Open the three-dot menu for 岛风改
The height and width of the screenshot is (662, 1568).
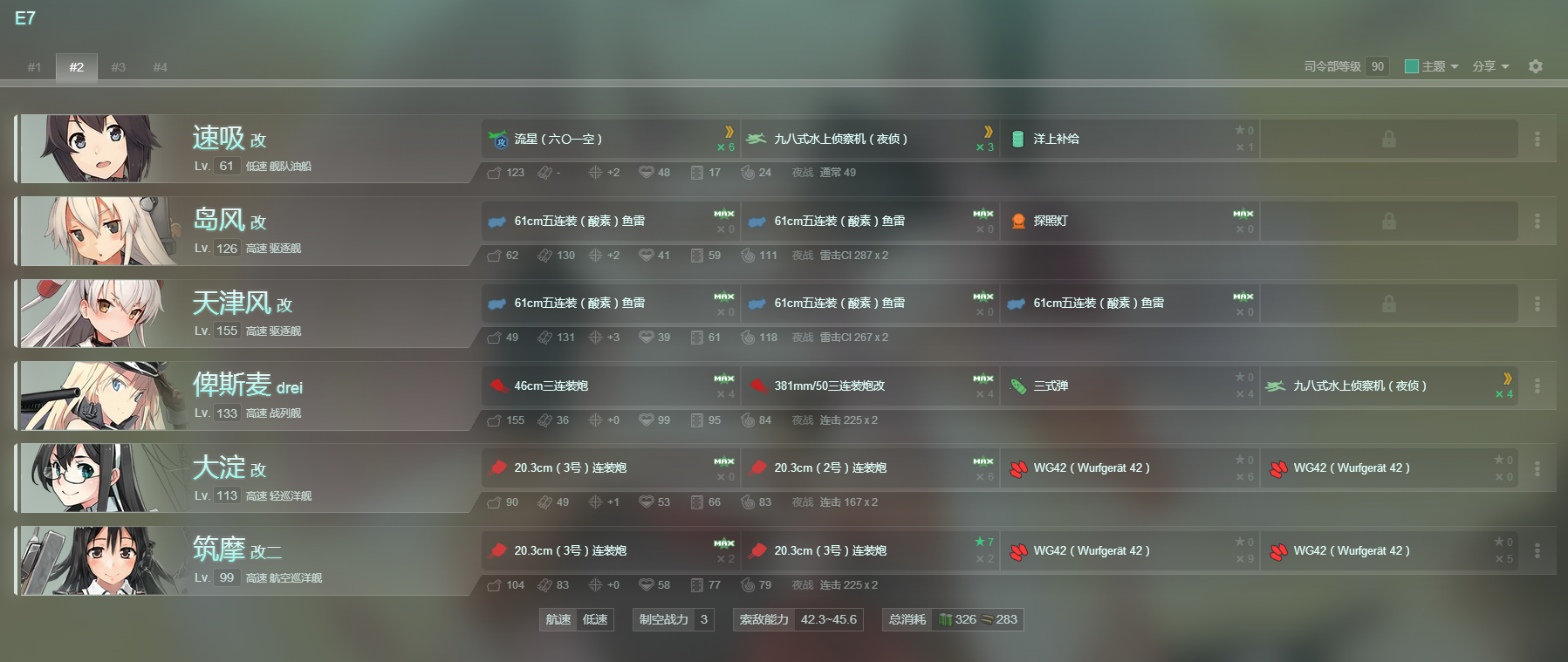click(1537, 222)
